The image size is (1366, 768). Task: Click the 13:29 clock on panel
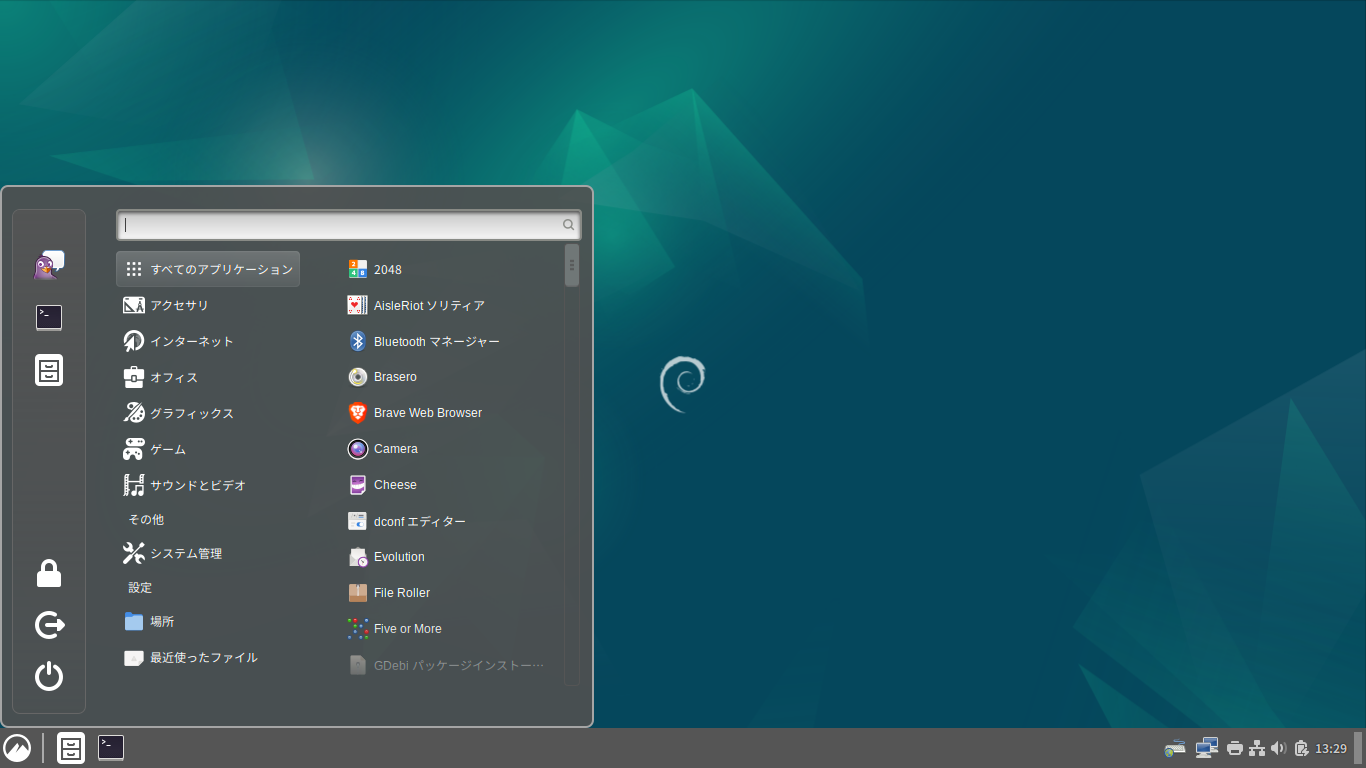(x=1331, y=748)
